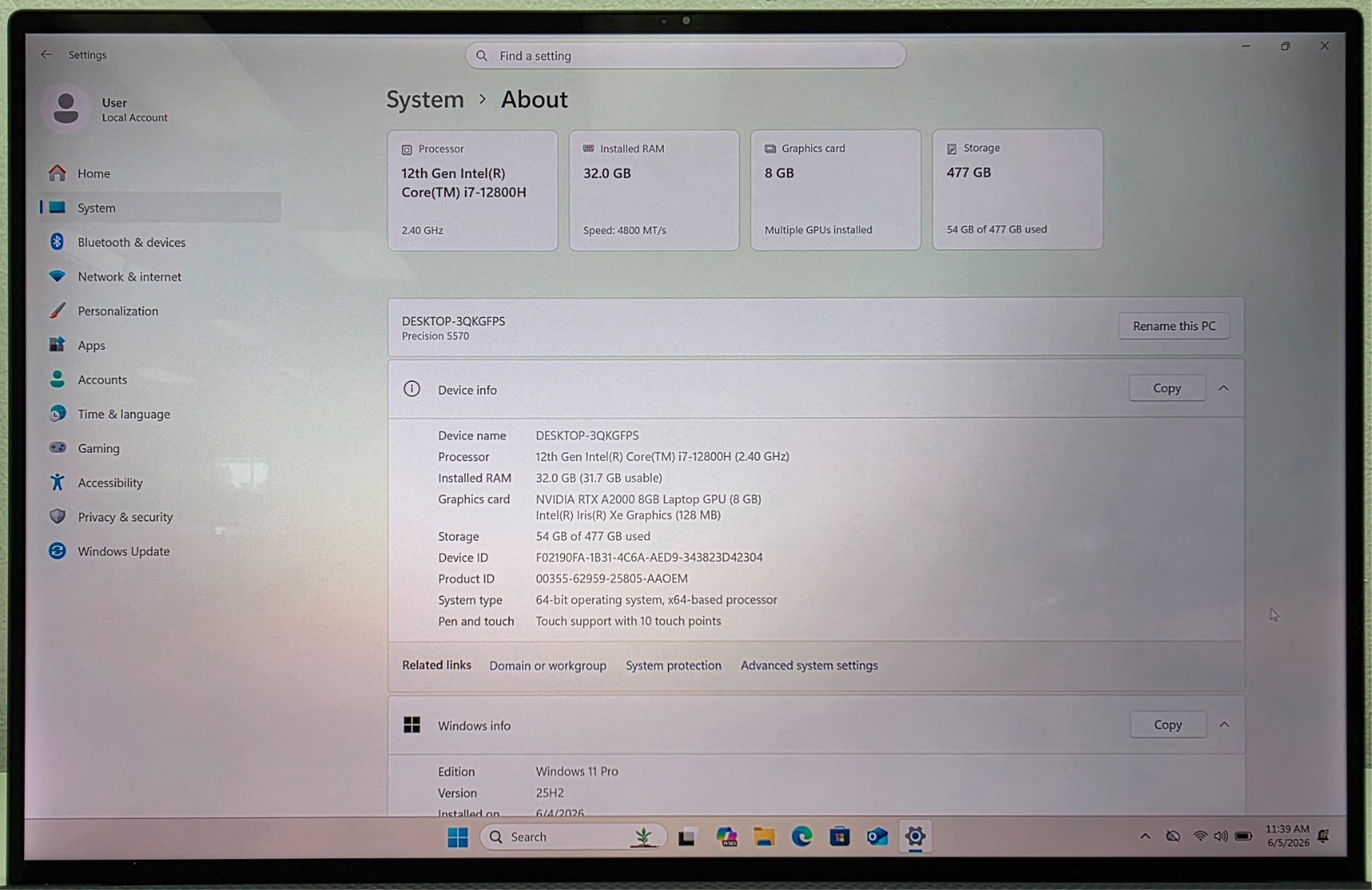Click the Accessibility figure icon in sidebar
This screenshot has width=1372, height=890.
tap(57, 482)
